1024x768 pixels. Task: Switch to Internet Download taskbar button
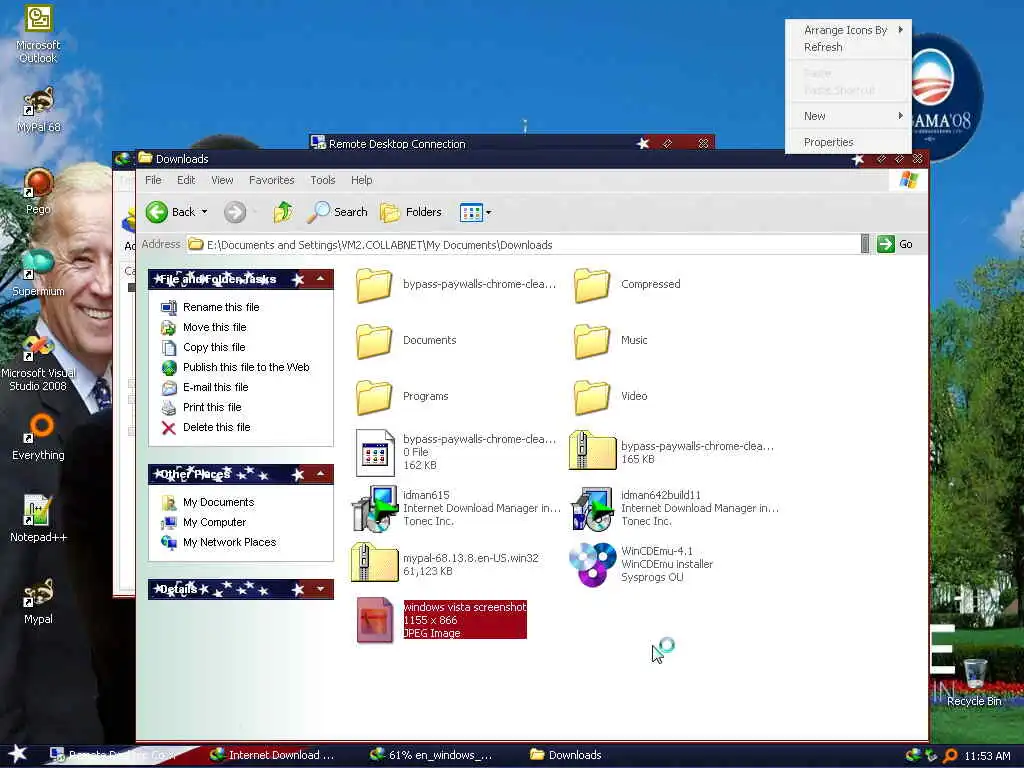coord(272,755)
